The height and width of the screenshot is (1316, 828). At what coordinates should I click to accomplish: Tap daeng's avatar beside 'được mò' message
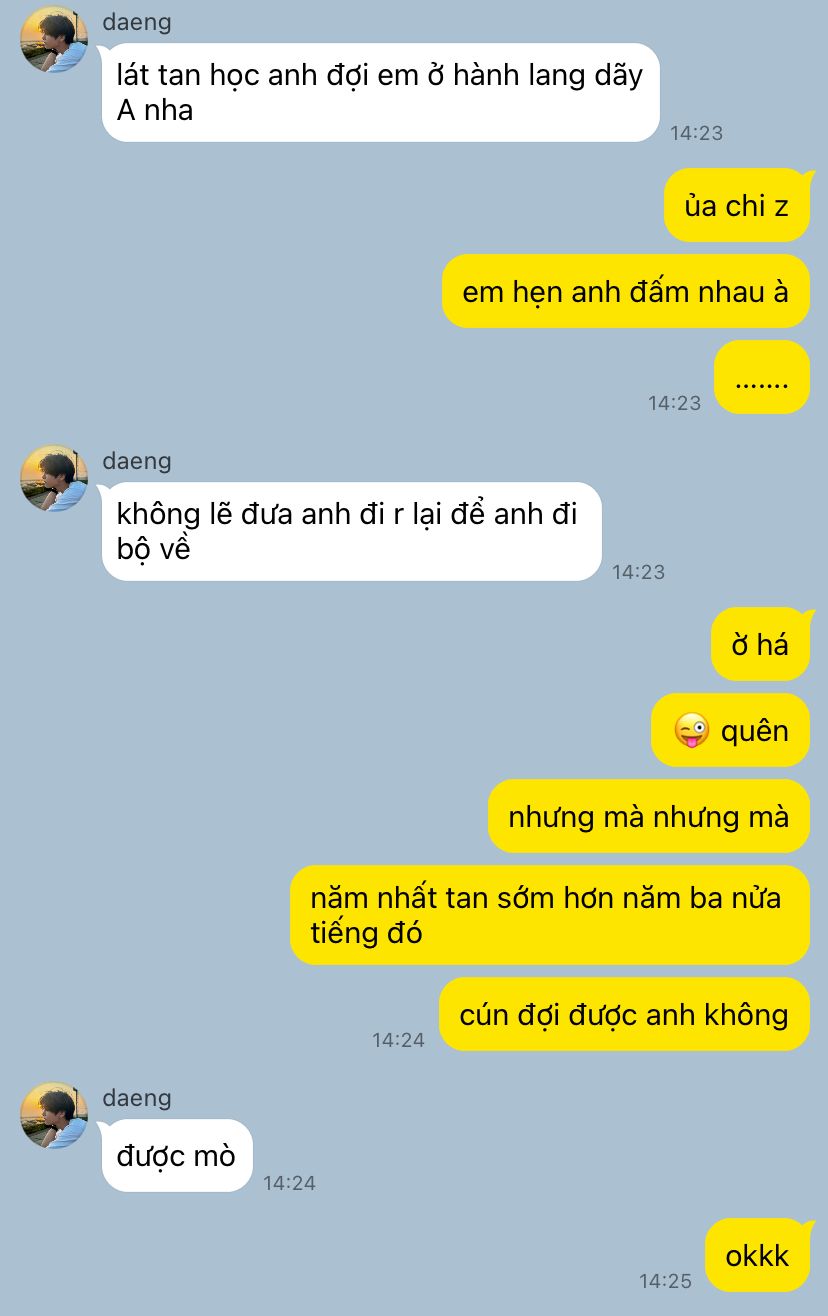click(54, 1116)
